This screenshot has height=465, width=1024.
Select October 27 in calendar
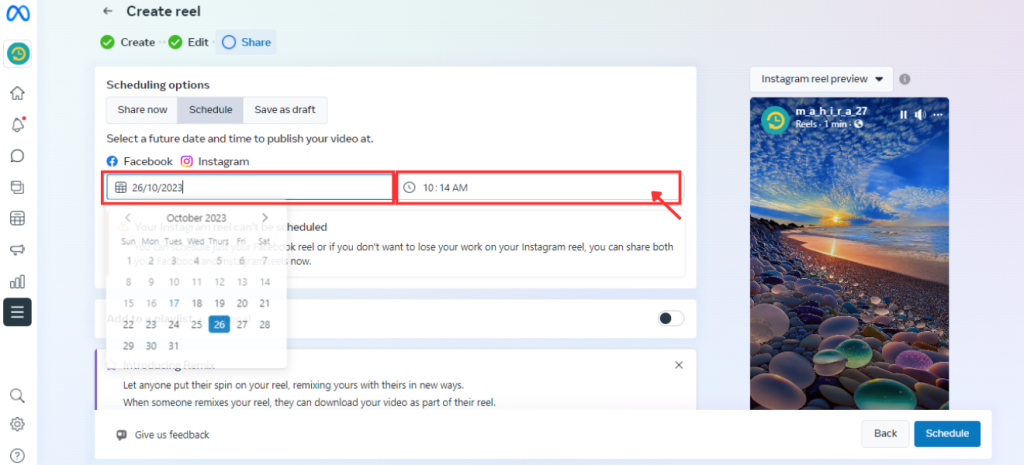[242, 325]
